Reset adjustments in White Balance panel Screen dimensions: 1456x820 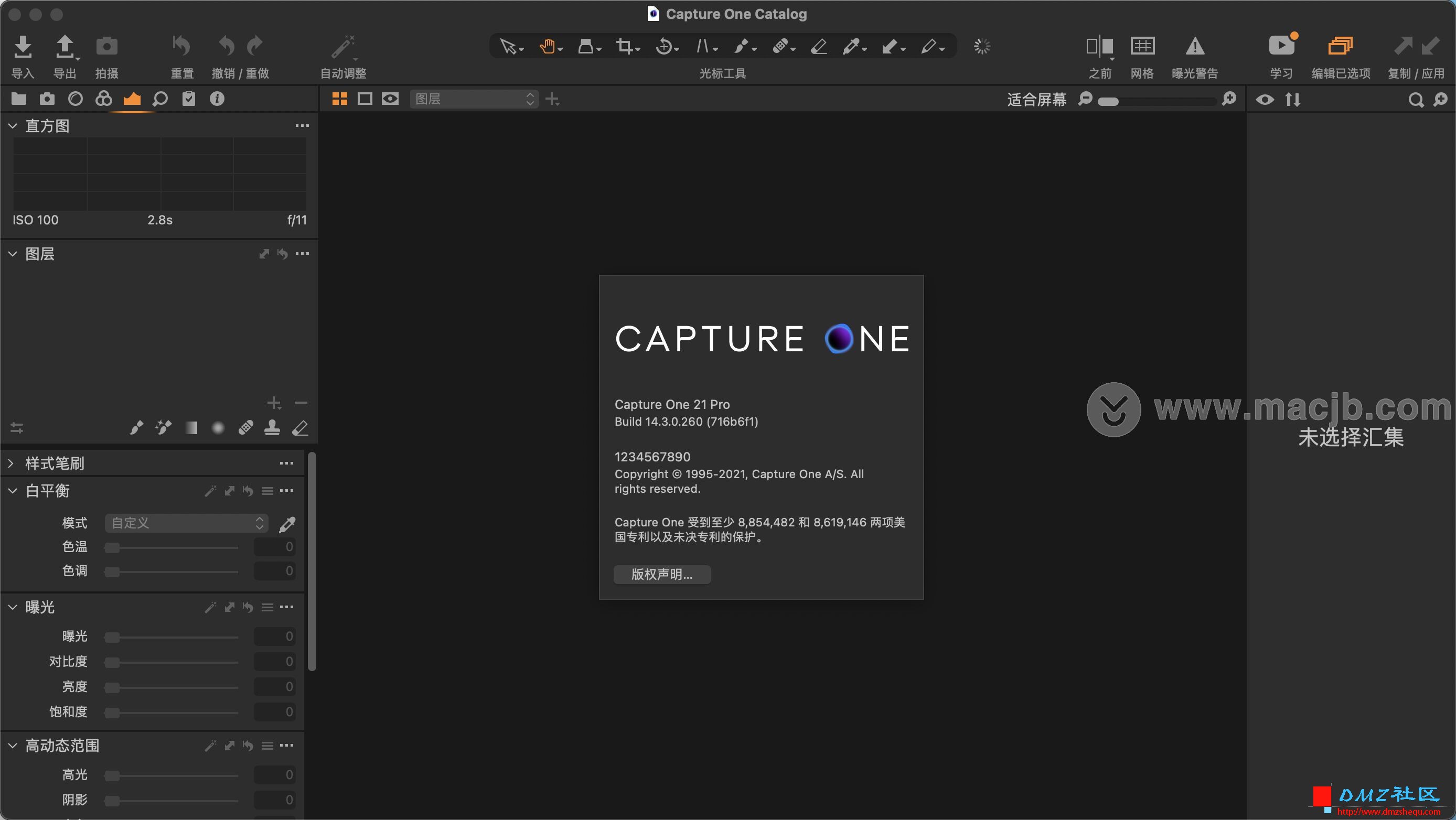(248, 491)
